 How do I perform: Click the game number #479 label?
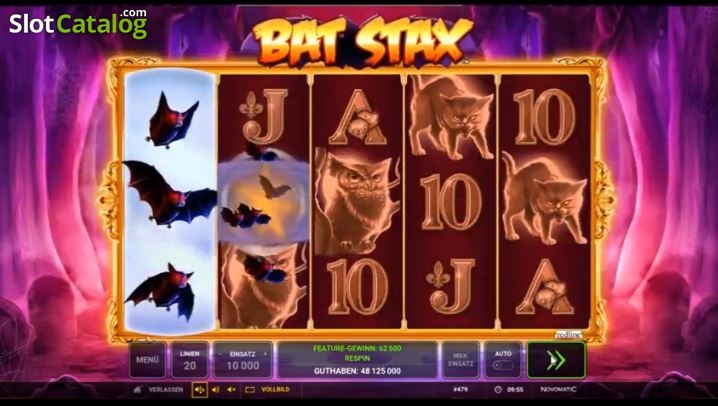click(x=461, y=390)
